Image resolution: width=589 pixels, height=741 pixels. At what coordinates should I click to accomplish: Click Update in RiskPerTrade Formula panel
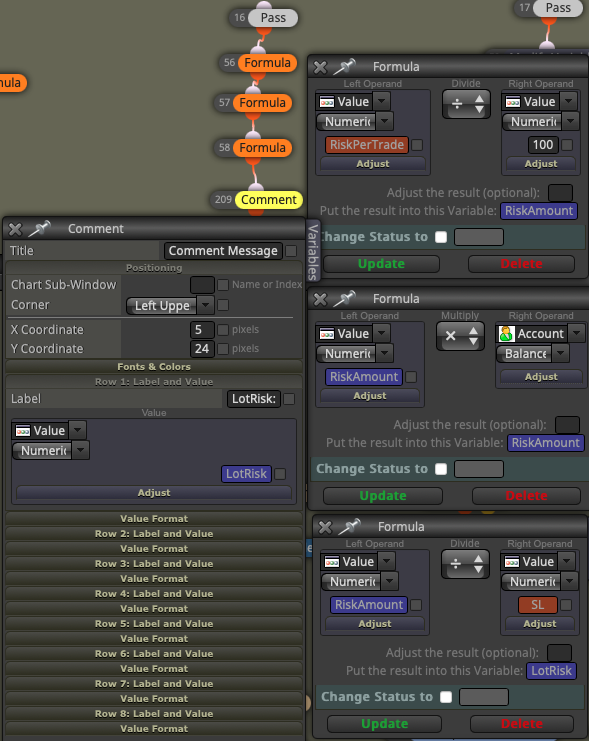pyautogui.click(x=381, y=264)
